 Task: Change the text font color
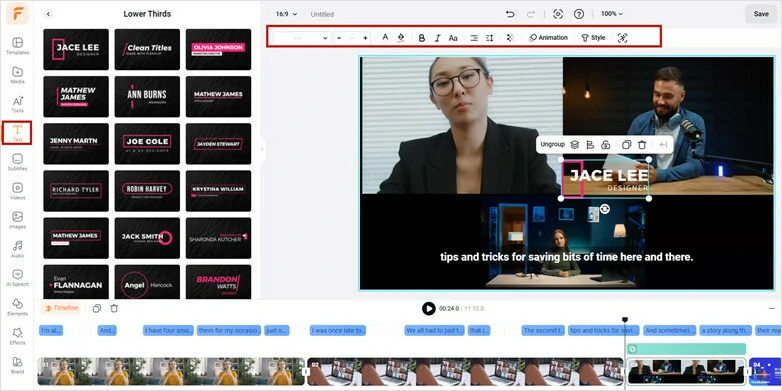[385, 37]
